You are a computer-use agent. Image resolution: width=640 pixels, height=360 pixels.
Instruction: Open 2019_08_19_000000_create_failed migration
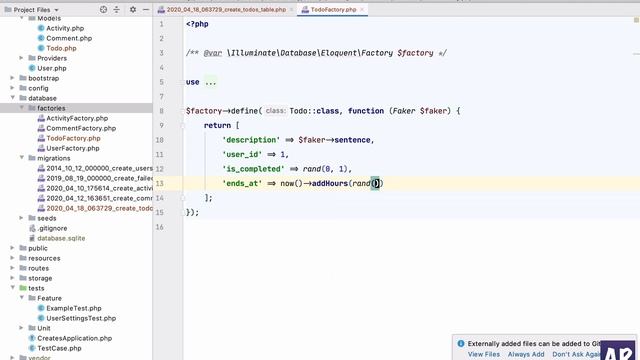tap(99, 178)
